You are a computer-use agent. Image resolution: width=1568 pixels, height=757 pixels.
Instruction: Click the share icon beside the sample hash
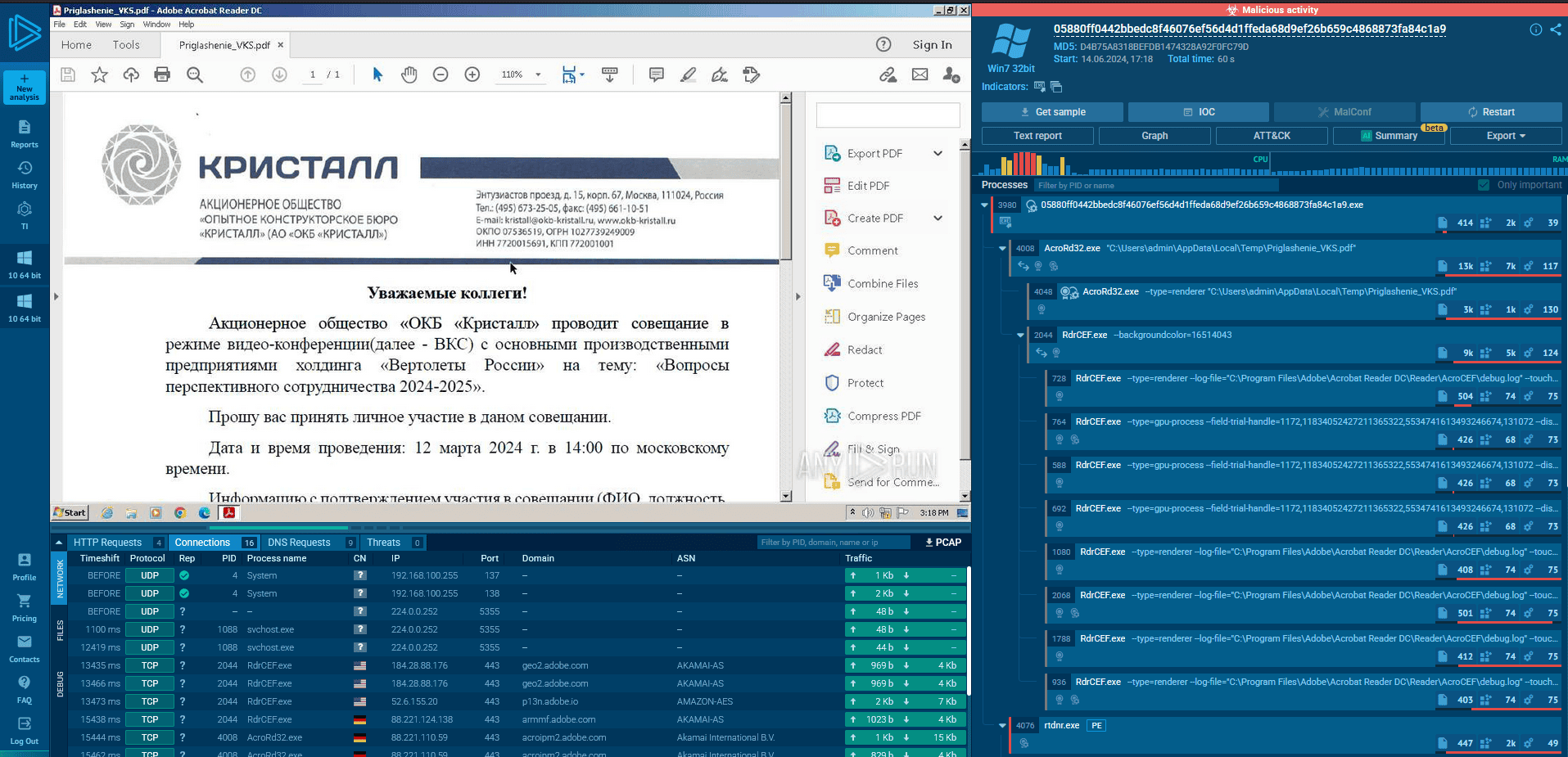click(1555, 29)
